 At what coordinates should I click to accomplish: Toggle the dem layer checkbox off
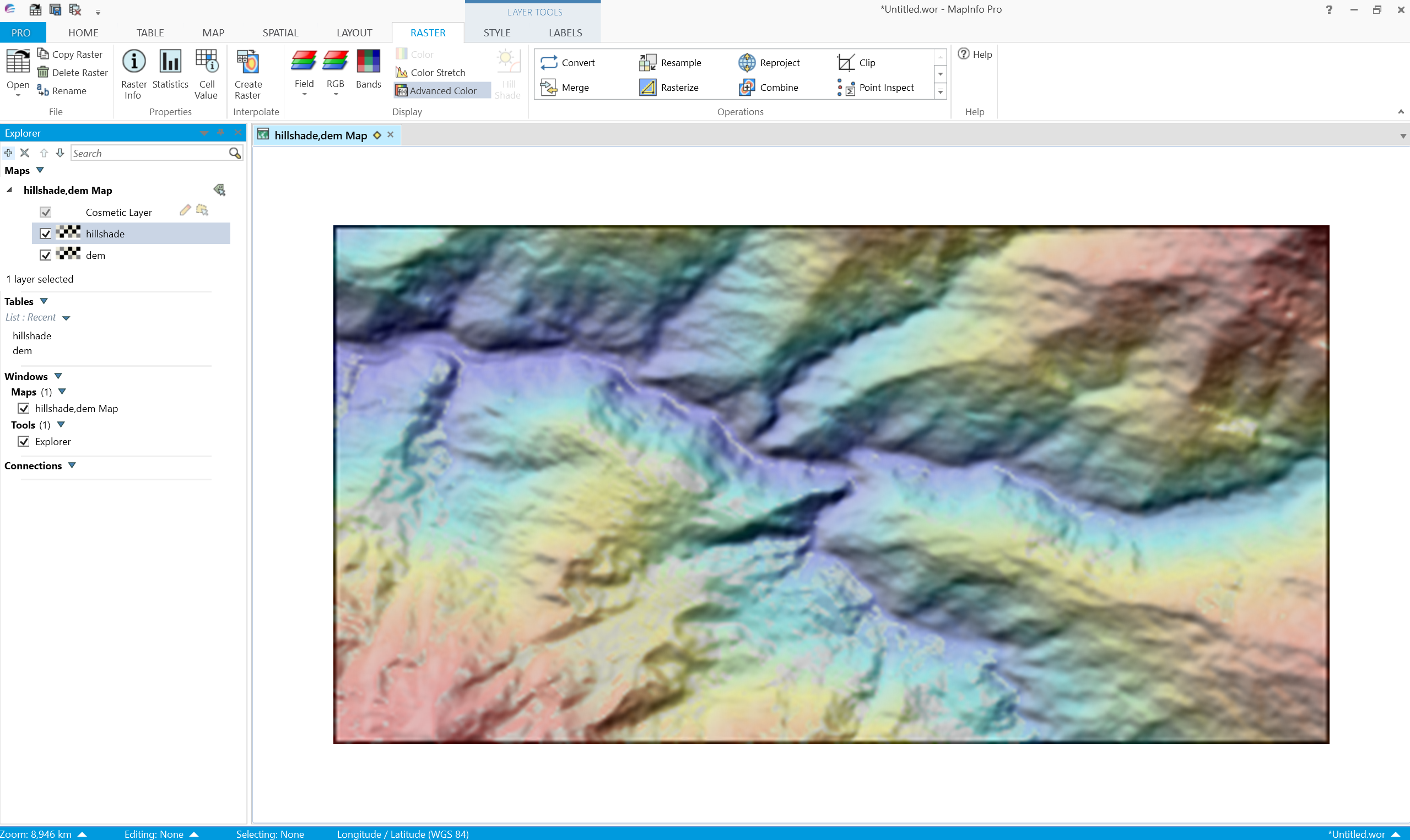(x=45, y=254)
